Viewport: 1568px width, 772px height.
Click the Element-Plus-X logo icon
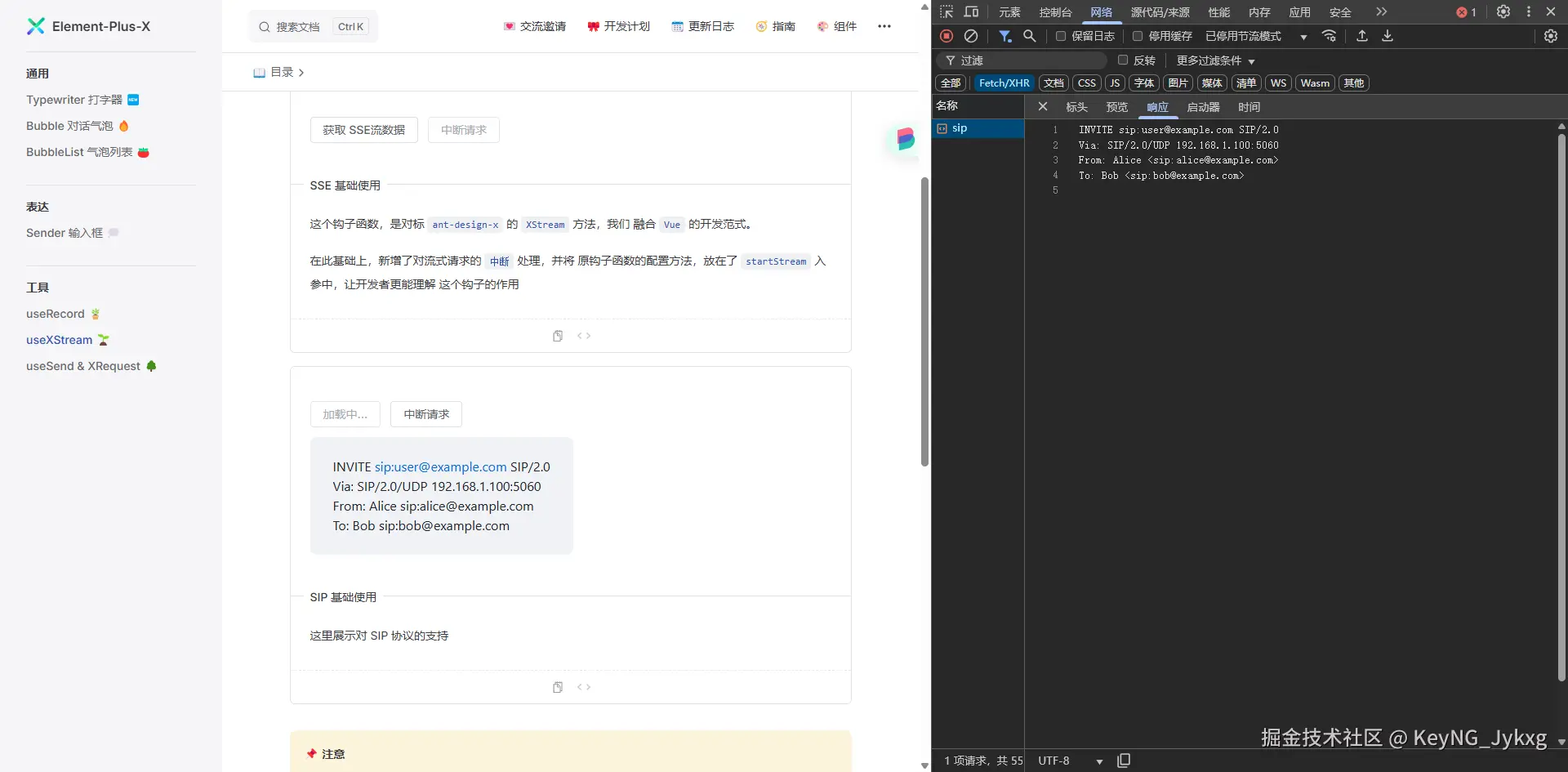point(36,26)
